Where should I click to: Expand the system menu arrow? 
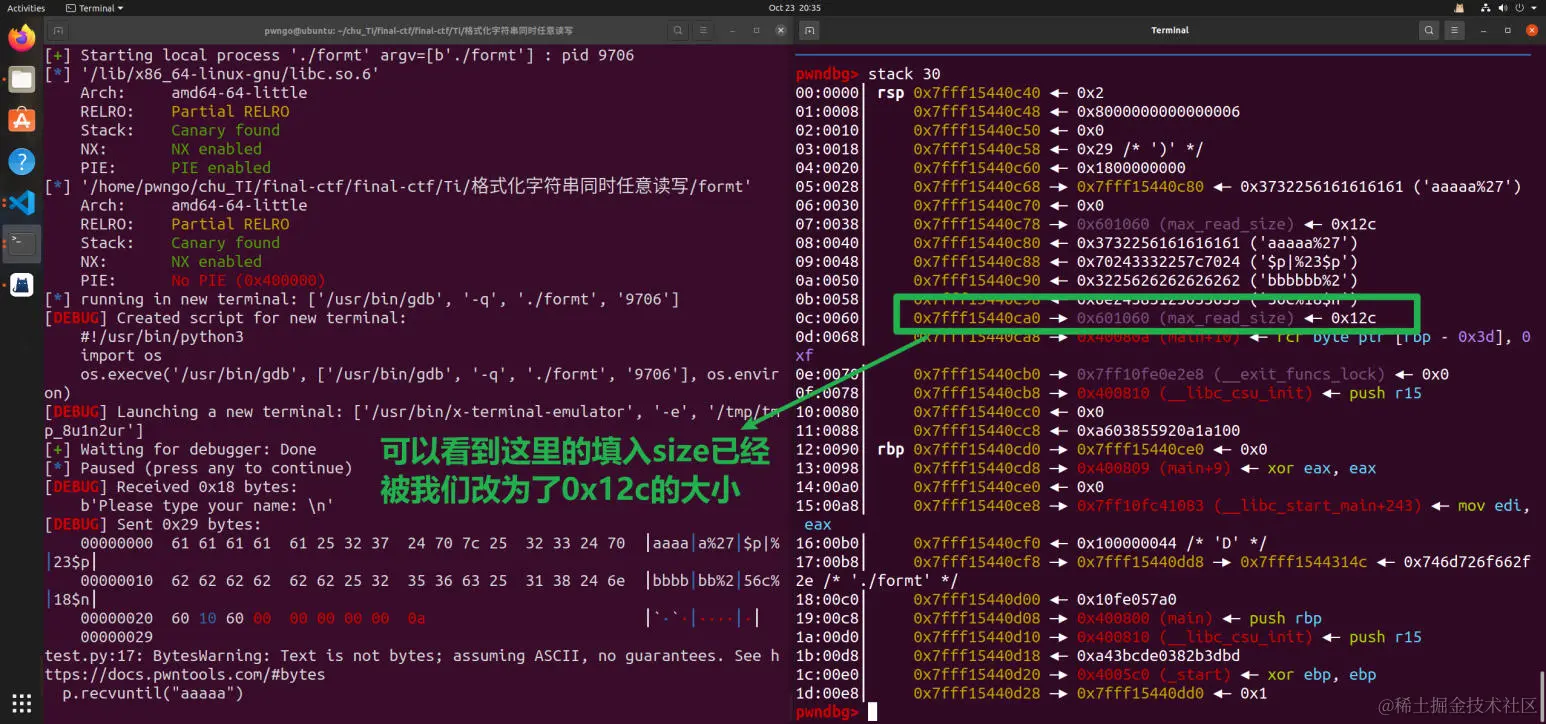pos(1536,8)
